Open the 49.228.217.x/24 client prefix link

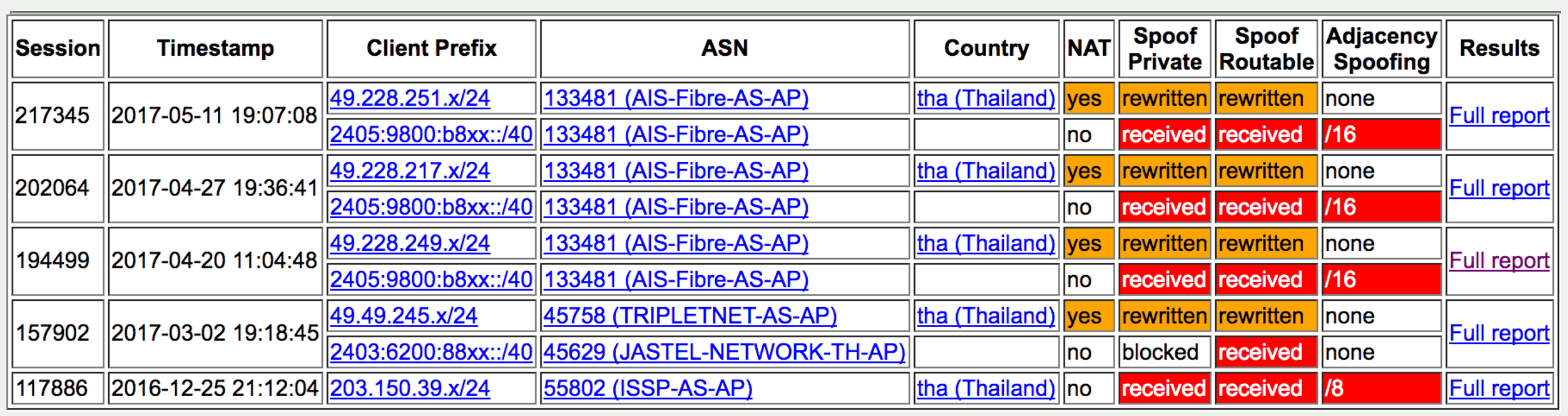point(409,171)
